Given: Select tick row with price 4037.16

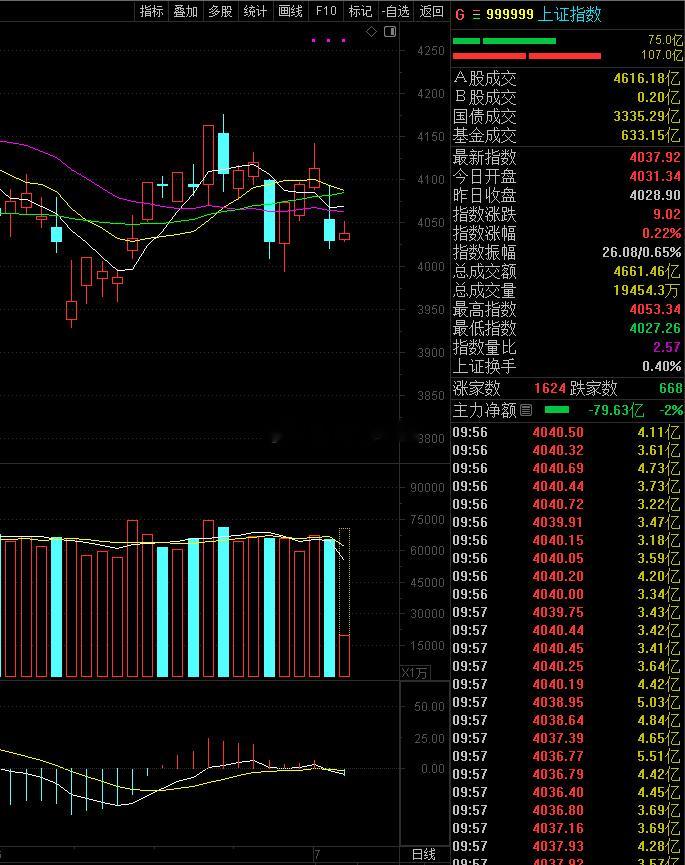Looking at the screenshot, I should click(x=567, y=828).
